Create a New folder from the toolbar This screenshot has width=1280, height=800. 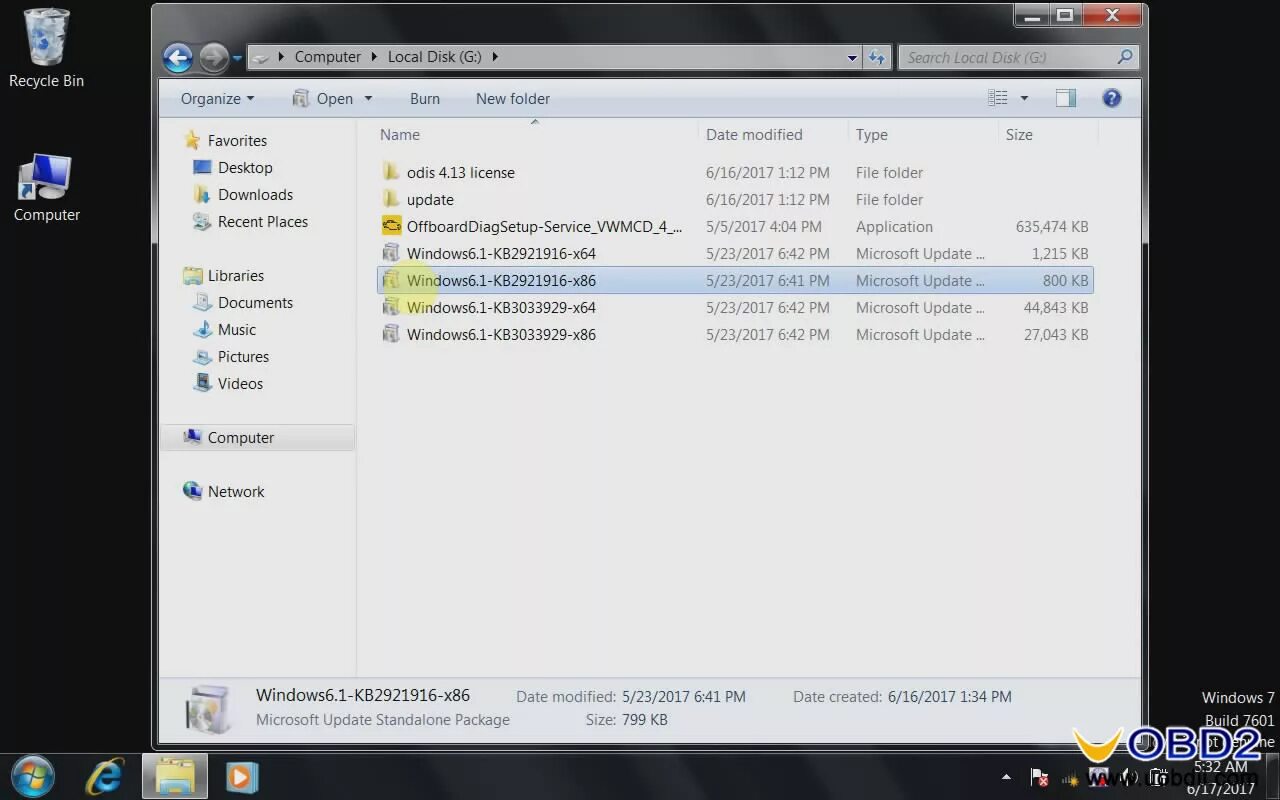[513, 98]
